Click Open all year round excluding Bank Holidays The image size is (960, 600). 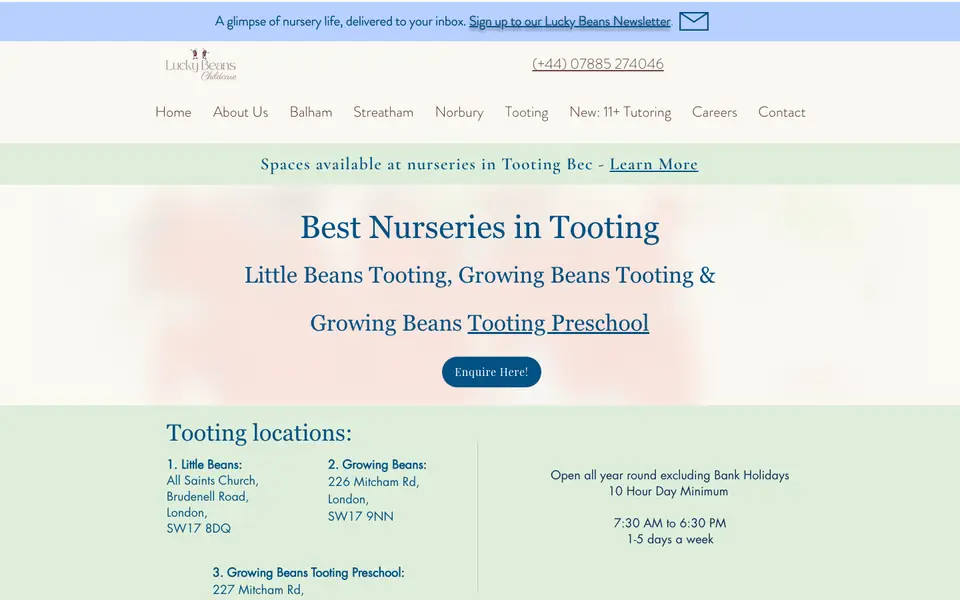(670, 475)
